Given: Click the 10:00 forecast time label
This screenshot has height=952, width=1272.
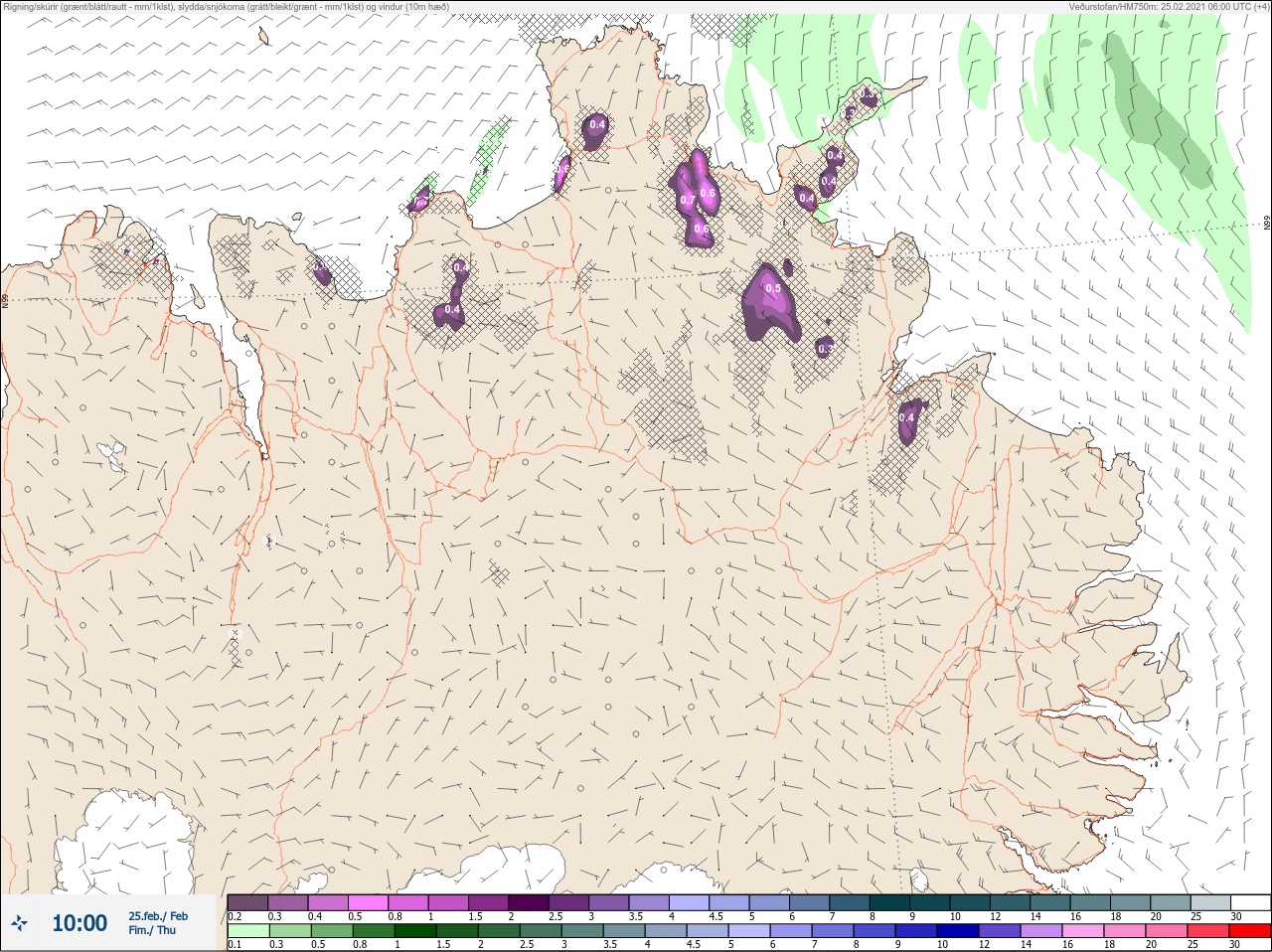Looking at the screenshot, I should click(79, 923).
